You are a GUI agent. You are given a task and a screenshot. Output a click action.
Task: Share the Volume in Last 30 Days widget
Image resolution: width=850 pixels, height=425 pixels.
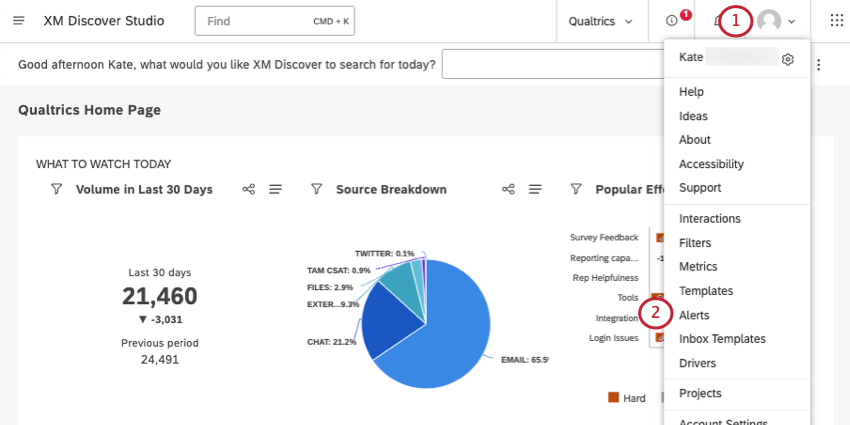249,189
